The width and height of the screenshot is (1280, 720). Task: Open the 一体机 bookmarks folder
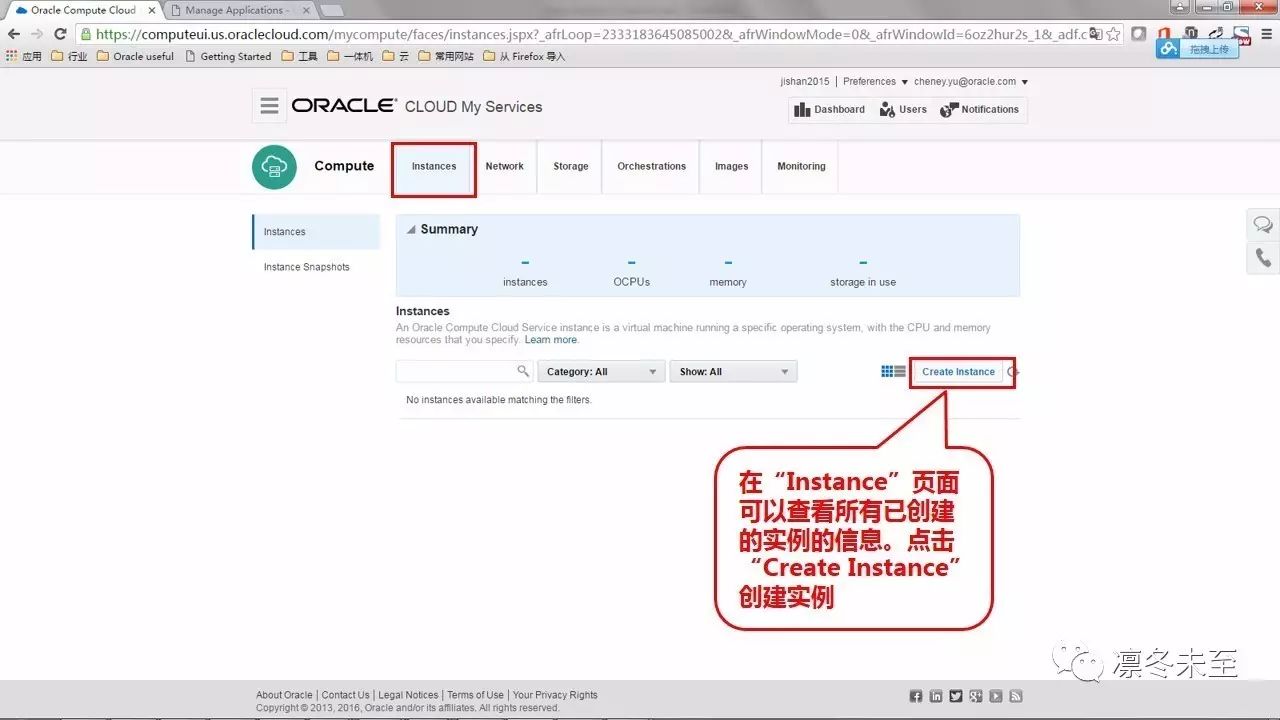click(350, 56)
